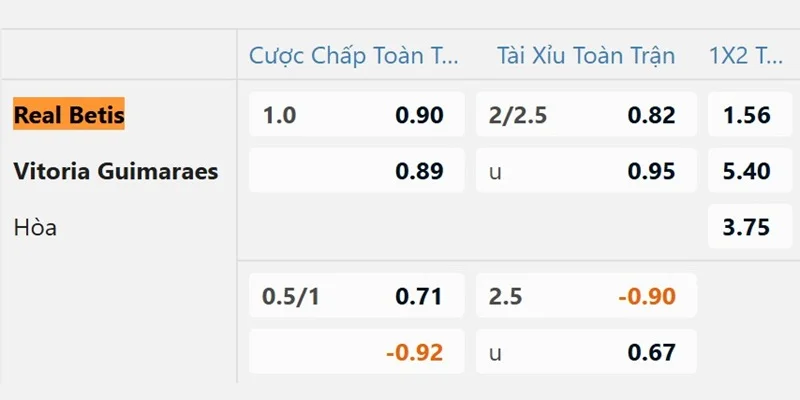Select the Real Betis team name
Viewport: 800px width, 400px height.
(x=69, y=114)
